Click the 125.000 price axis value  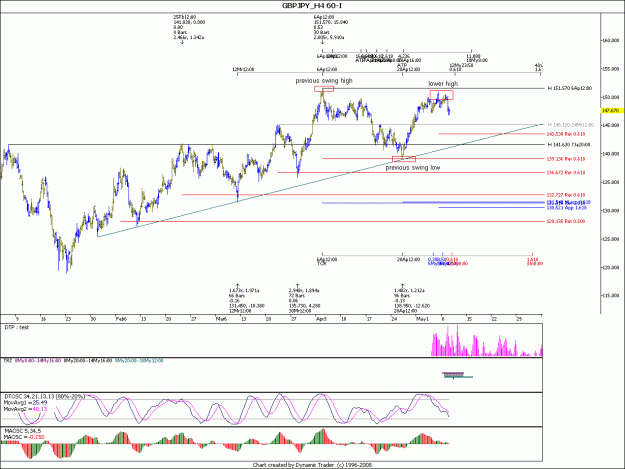point(611,239)
